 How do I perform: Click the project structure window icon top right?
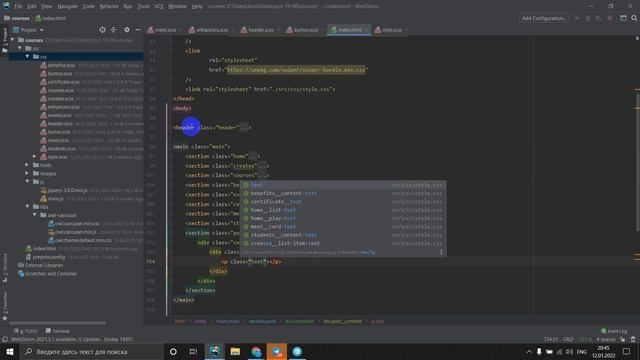[623, 18]
